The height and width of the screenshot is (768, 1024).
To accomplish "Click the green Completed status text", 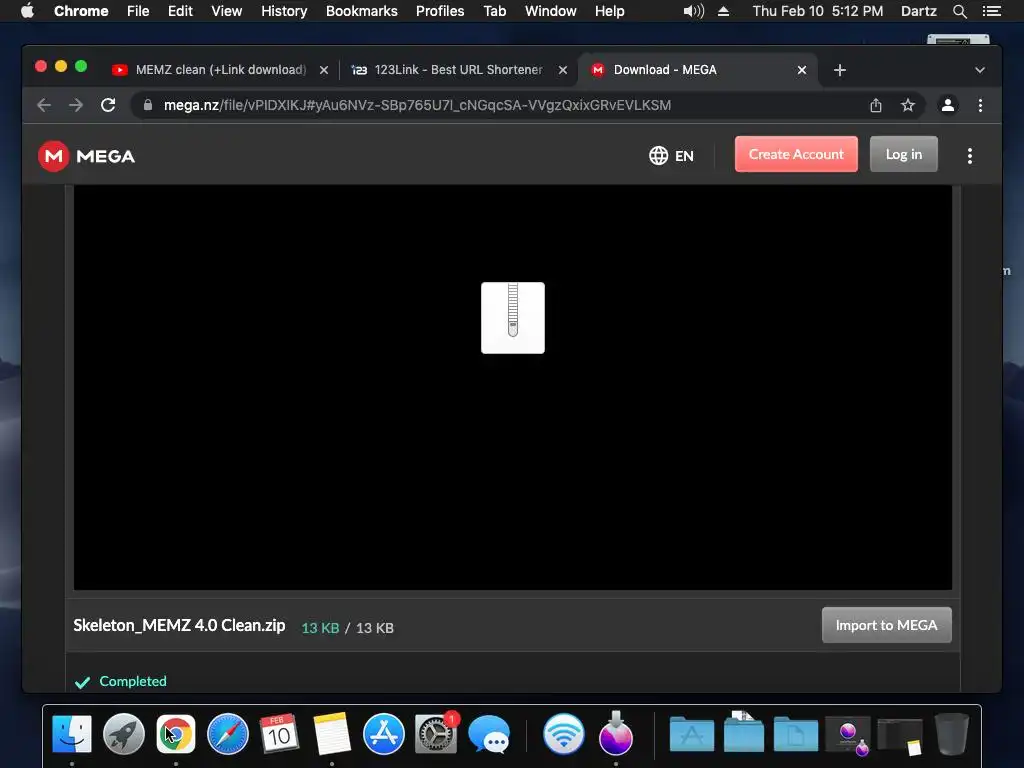I will click(x=133, y=681).
